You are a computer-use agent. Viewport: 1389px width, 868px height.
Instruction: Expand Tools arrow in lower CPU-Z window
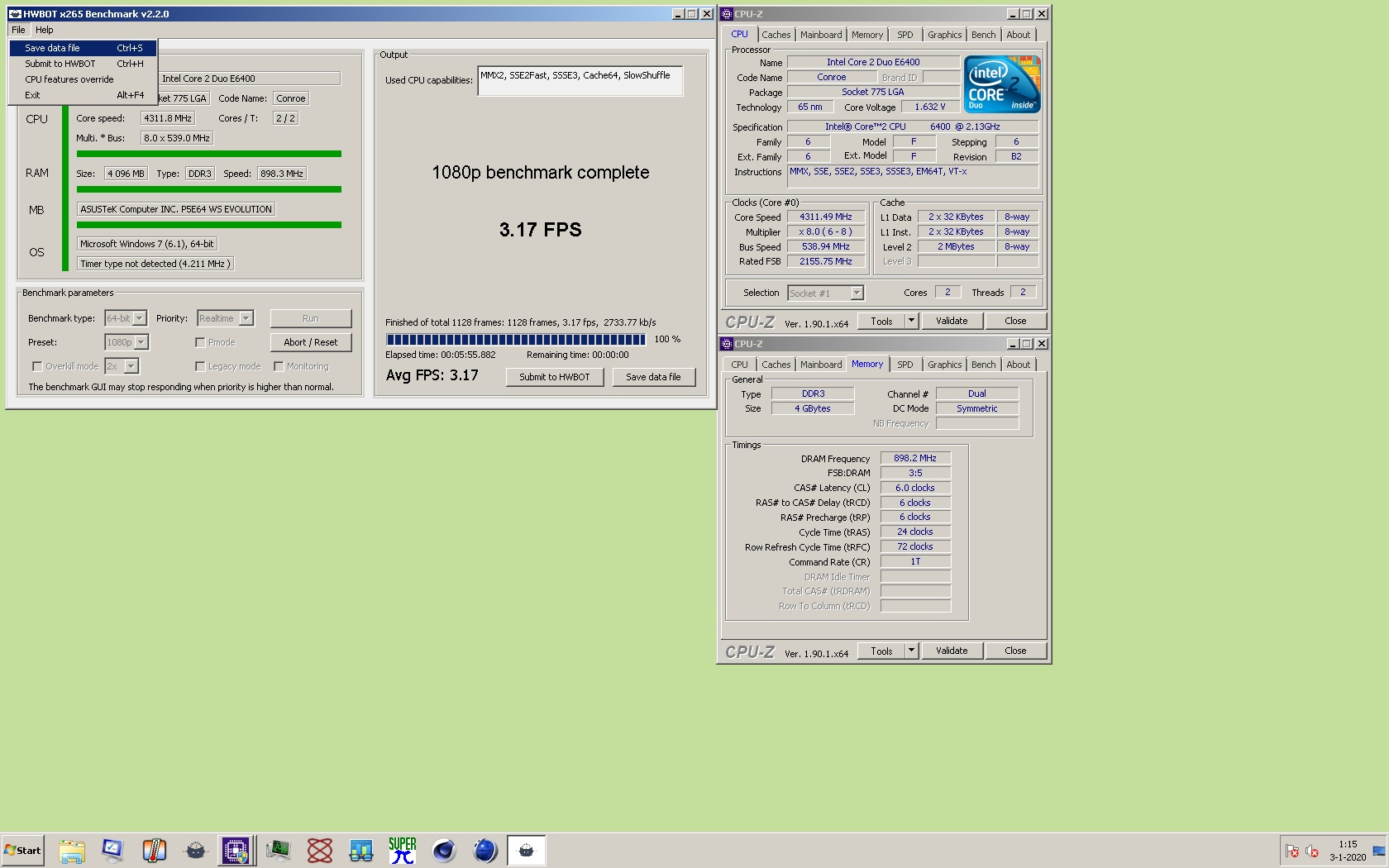tap(911, 651)
